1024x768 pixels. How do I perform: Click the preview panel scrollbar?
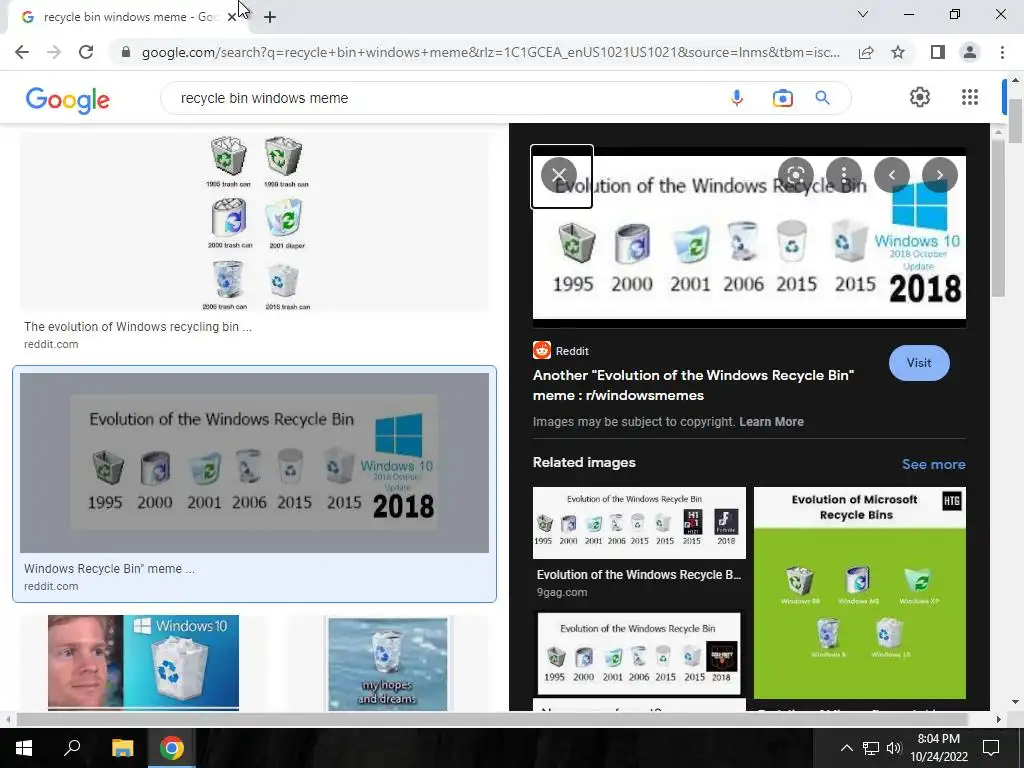(x=997, y=219)
